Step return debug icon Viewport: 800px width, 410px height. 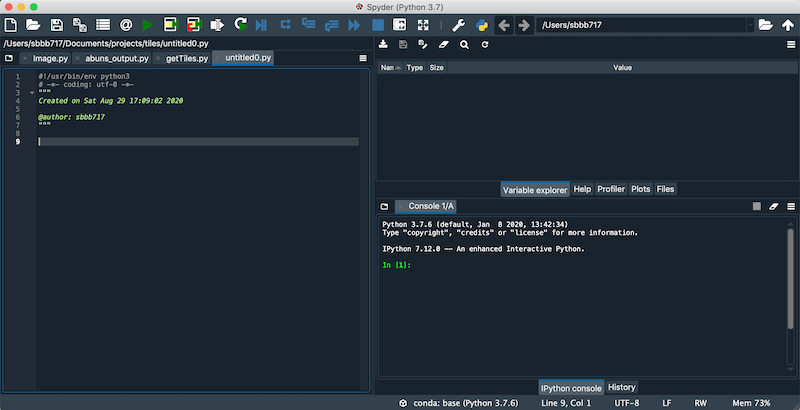tap(332, 24)
